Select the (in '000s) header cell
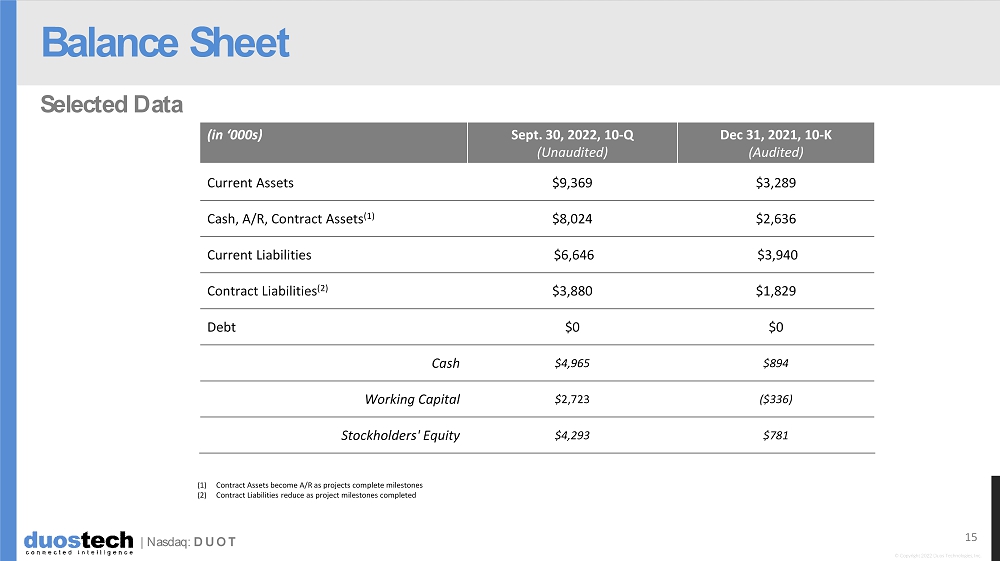Screen dimensions: 1000x561 pos(235,134)
